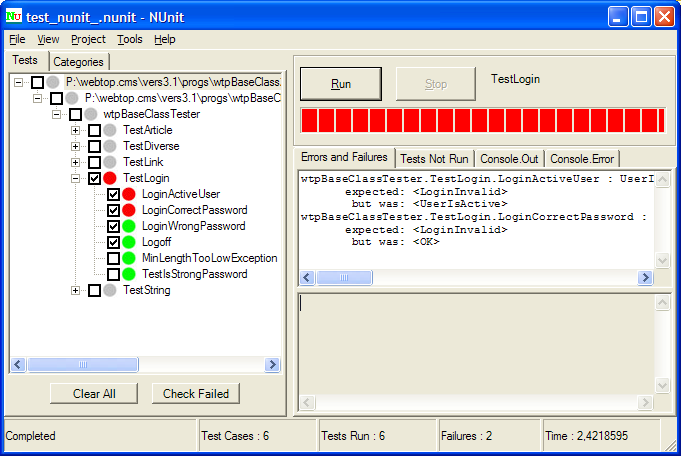Enable the TestIsStrongPassword checkbox
The height and width of the screenshot is (456, 681).
click(113, 274)
